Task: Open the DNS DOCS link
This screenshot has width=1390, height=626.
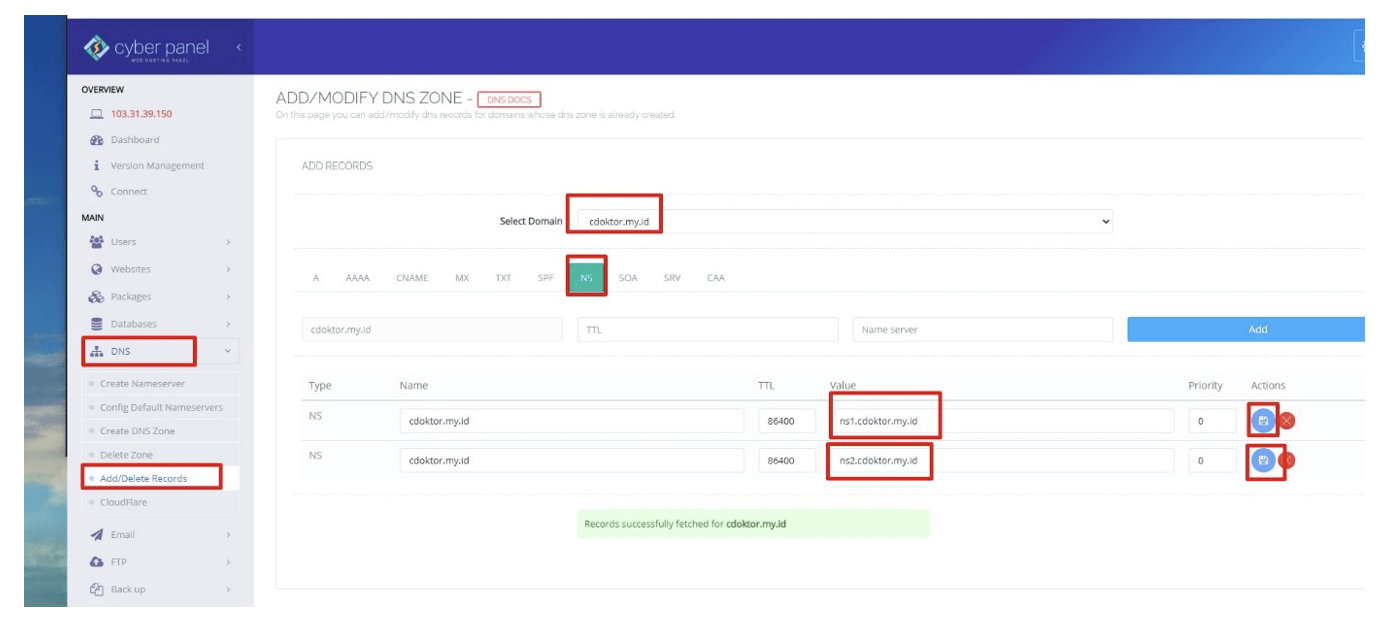Action: [510, 98]
